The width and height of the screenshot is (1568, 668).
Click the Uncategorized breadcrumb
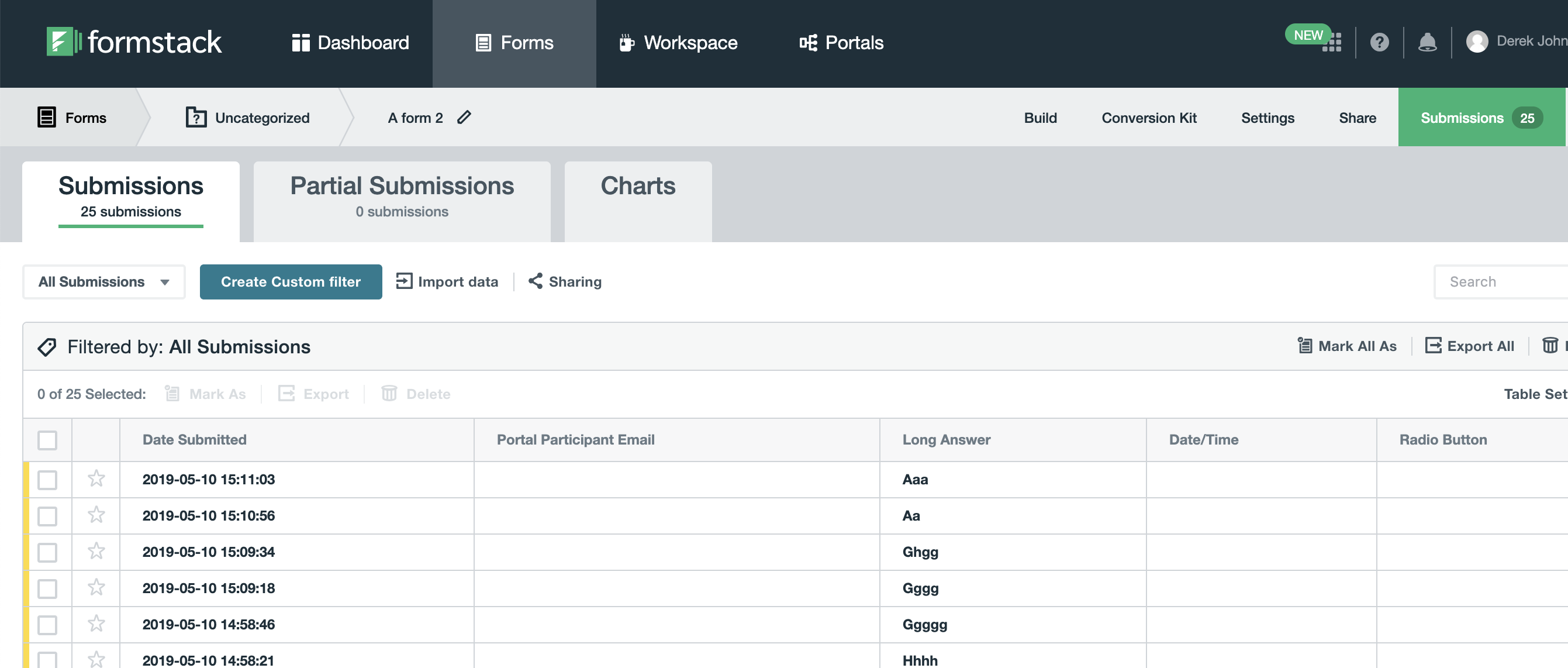pyautogui.click(x=248, y=117)
